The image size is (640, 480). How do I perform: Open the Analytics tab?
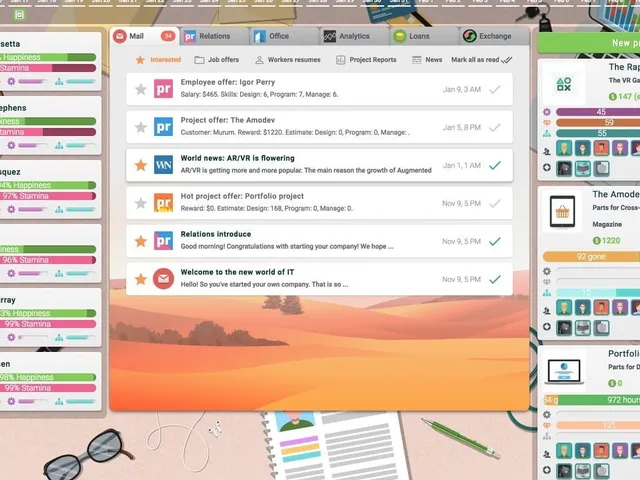(x=354, y=36)
